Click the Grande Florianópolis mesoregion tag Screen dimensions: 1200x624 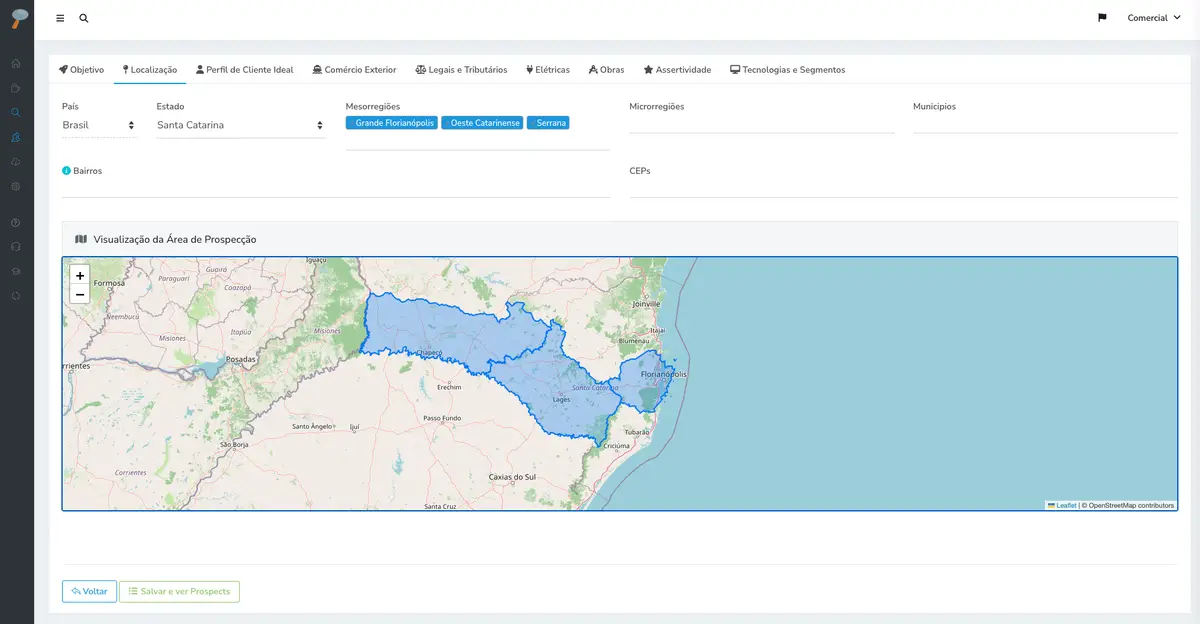pos(392,123)
